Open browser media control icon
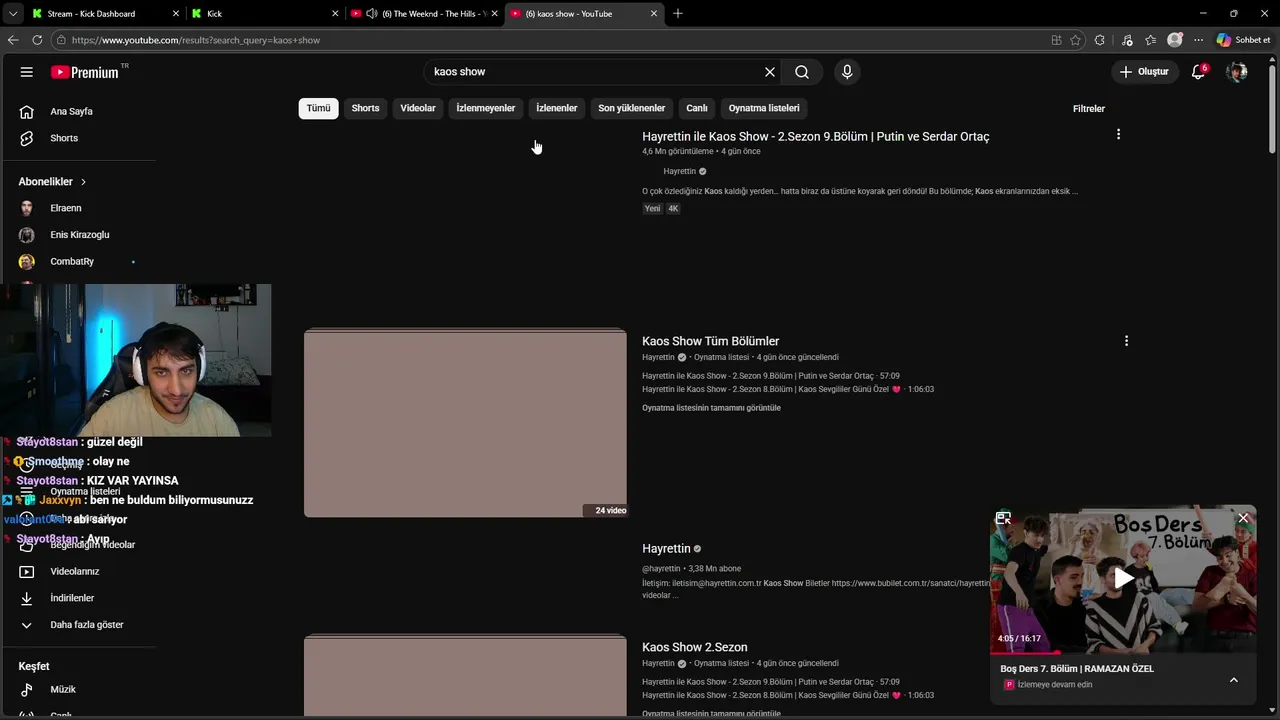This screenshot has height=720, width=1280. coord(1127,40)
